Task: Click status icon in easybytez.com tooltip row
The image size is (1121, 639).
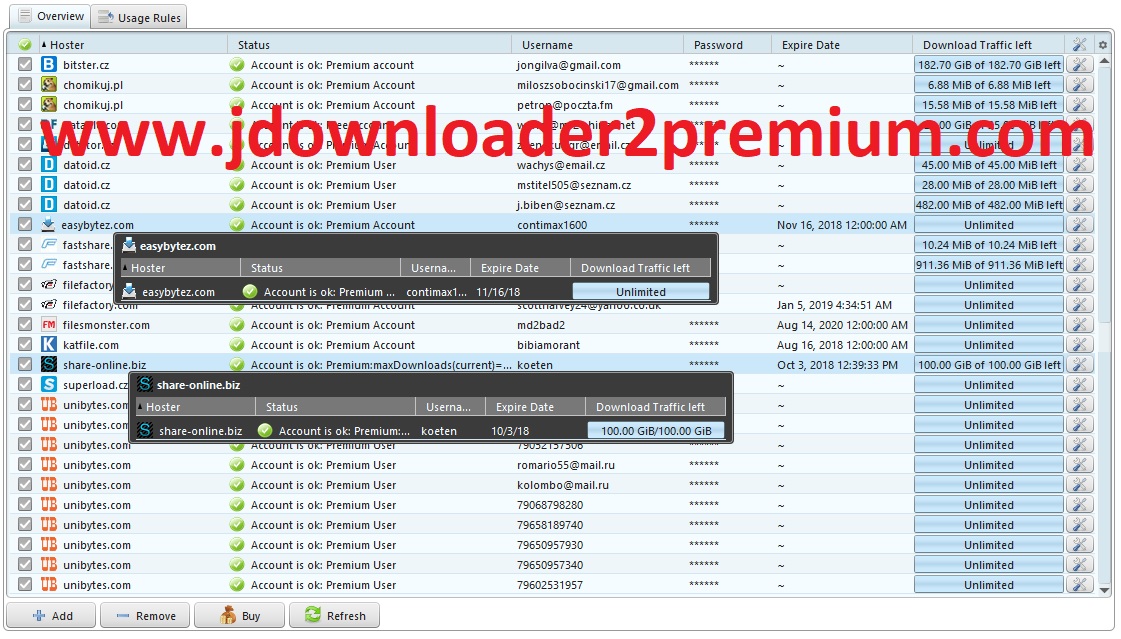Action: click(250, 292)
